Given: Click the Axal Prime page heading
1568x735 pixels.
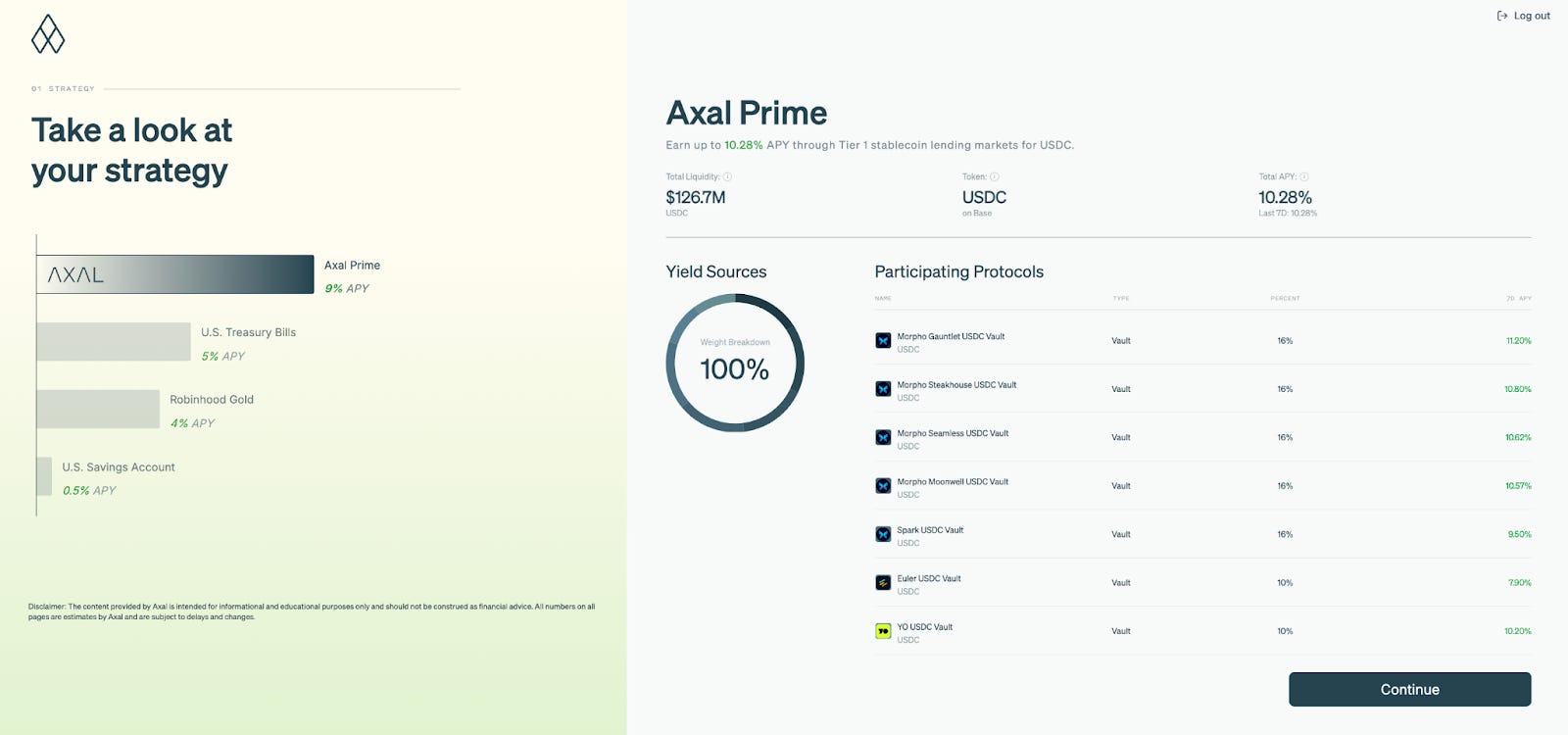Looking at the screenshot, I should click(x=747, y=113).
